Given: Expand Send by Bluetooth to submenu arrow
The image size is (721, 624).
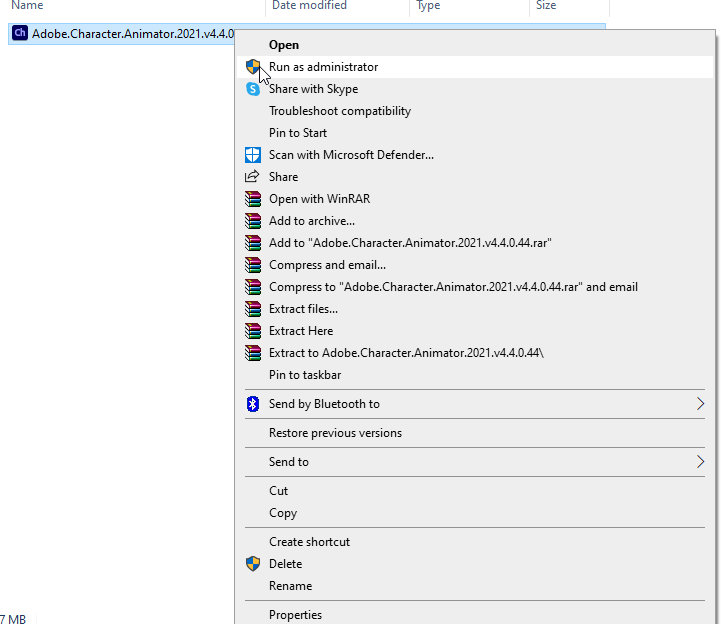Looking at the screenshot, I should [700, 404].
